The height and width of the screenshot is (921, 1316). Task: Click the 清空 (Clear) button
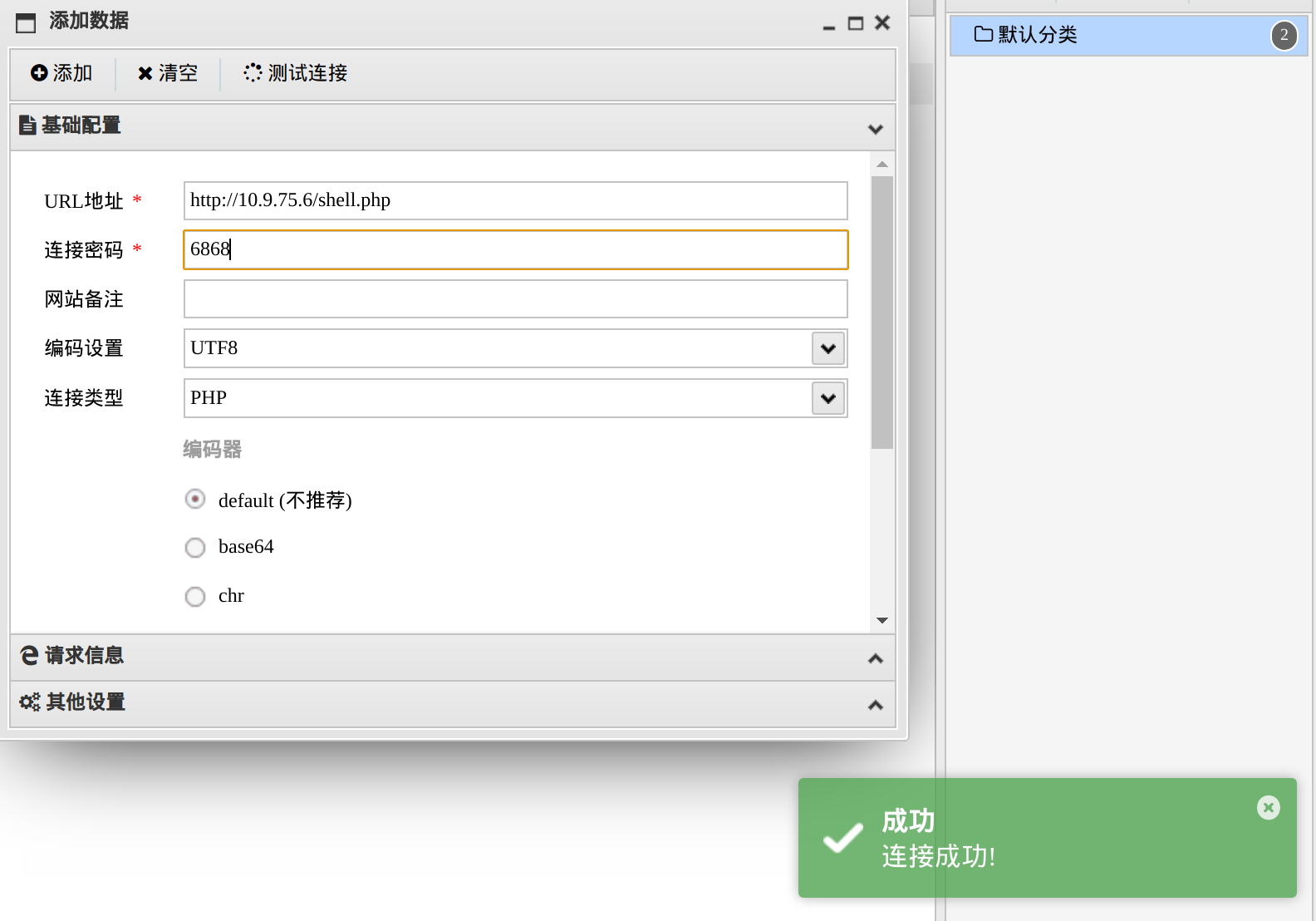(x=168, y=73)
